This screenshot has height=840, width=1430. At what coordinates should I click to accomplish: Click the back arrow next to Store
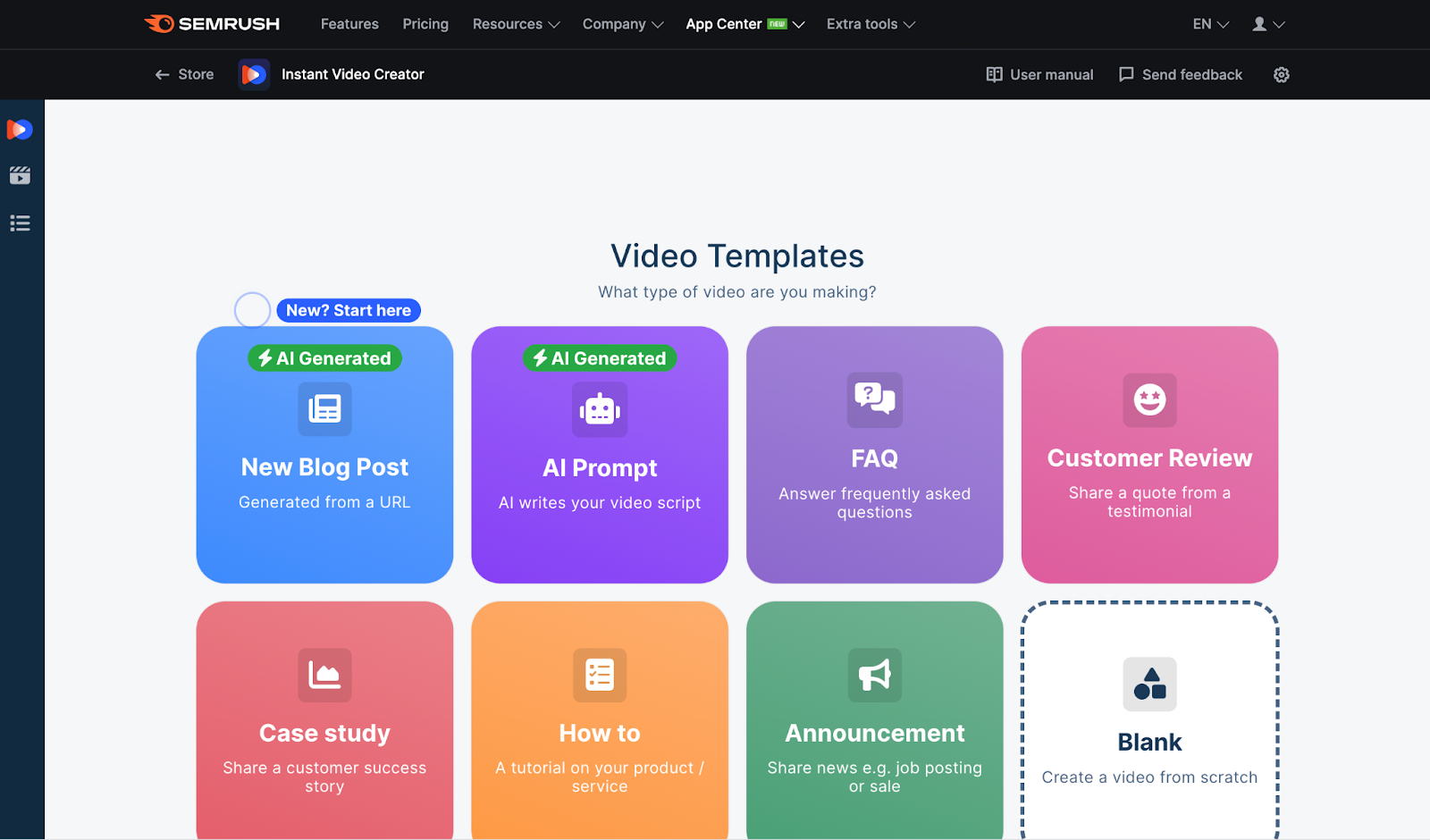pos(162,75)
